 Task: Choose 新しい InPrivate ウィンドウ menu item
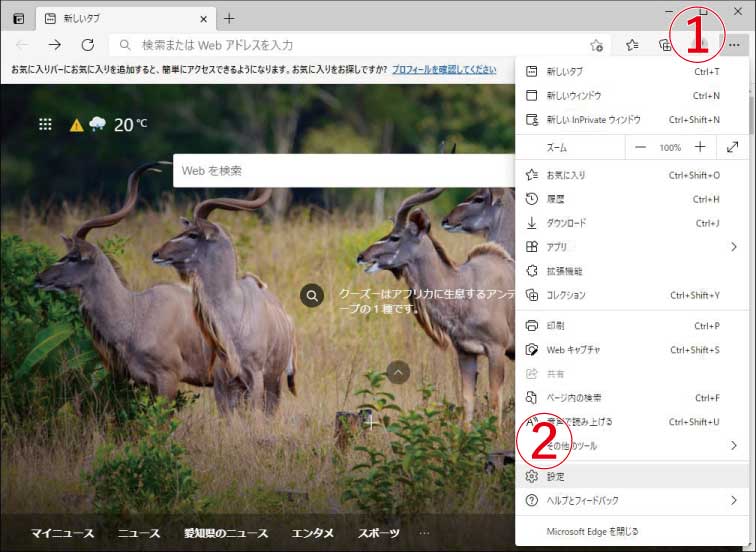pyautogui.click(x=593, y=120)
